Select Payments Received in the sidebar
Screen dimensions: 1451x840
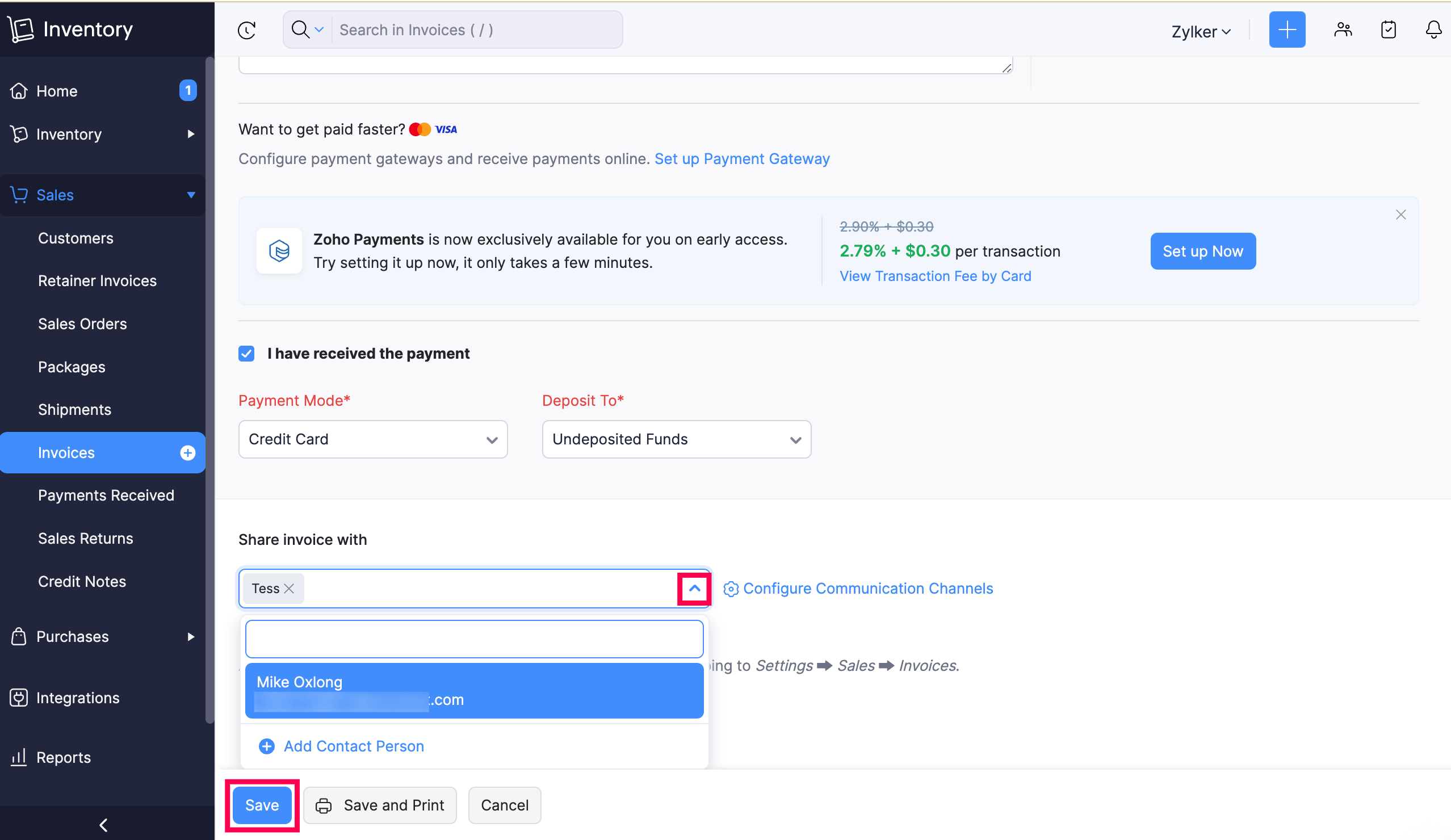tap(106, 495)
